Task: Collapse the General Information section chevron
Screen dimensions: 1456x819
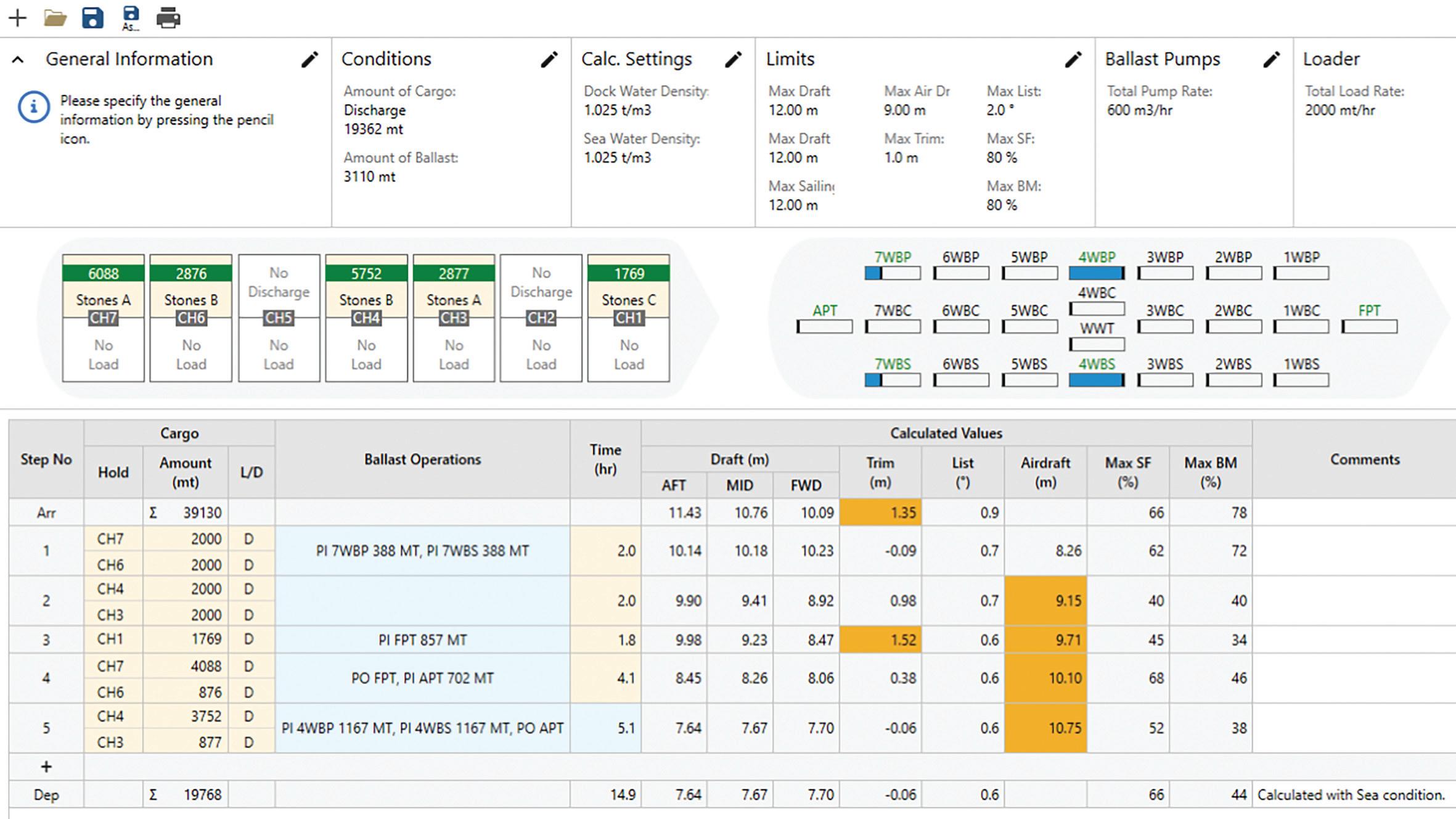Action: (x=18, y=60)
